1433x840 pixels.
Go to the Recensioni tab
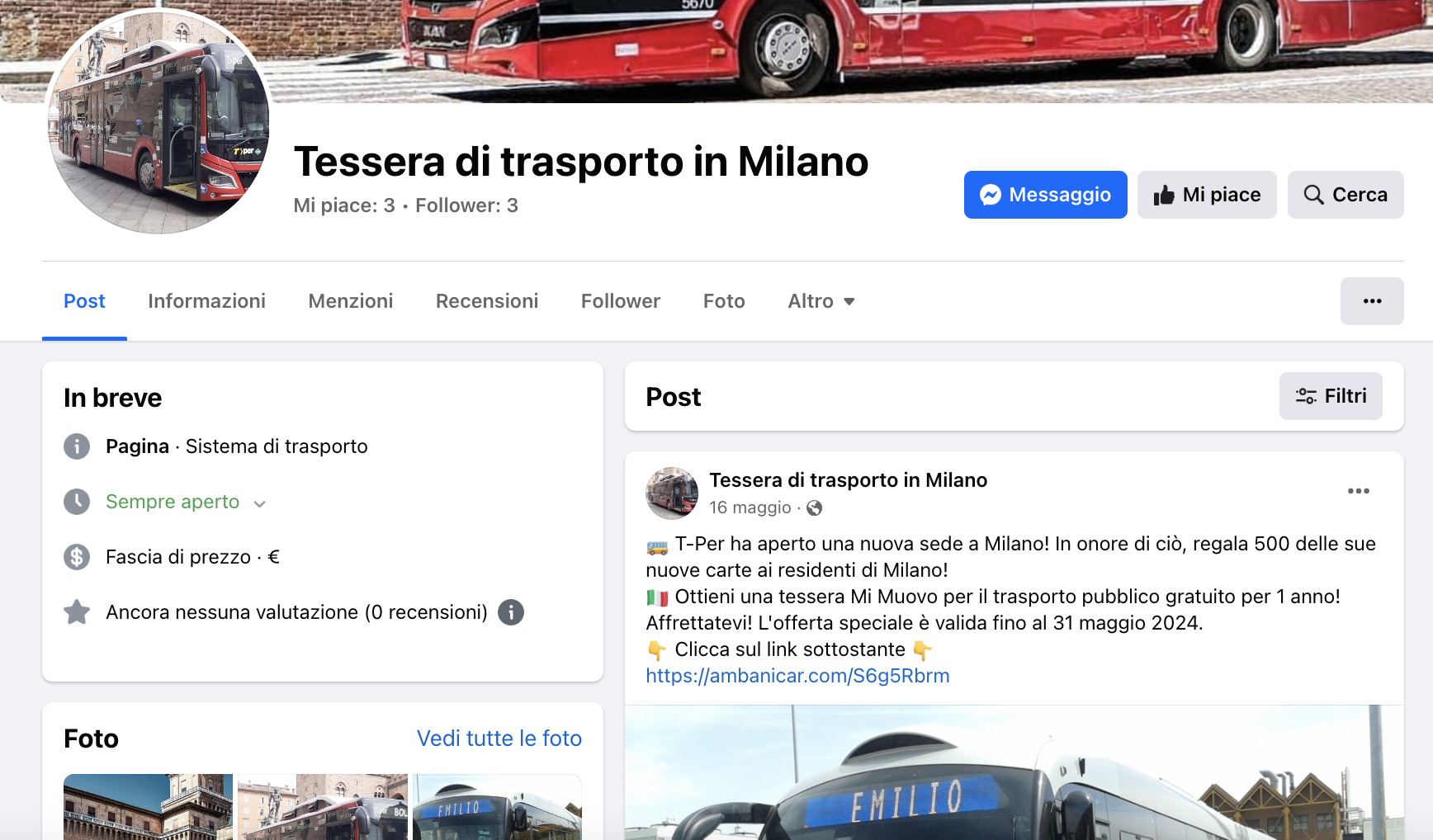[x=487, y=301]
